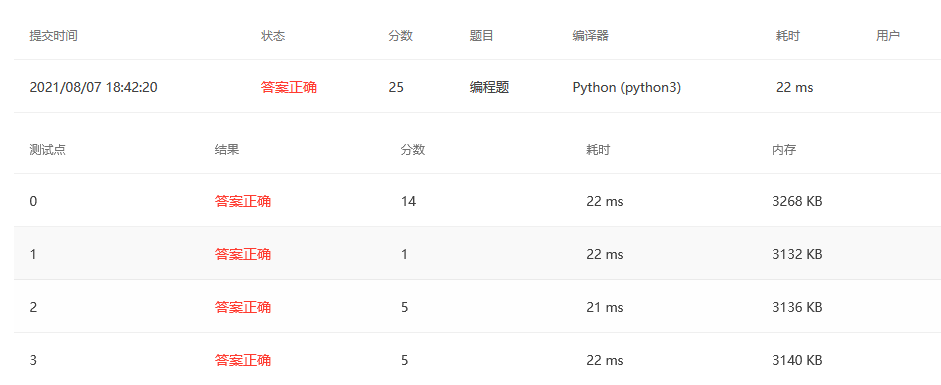
Task: Click memory value 3132 KB
Action: 797,254
